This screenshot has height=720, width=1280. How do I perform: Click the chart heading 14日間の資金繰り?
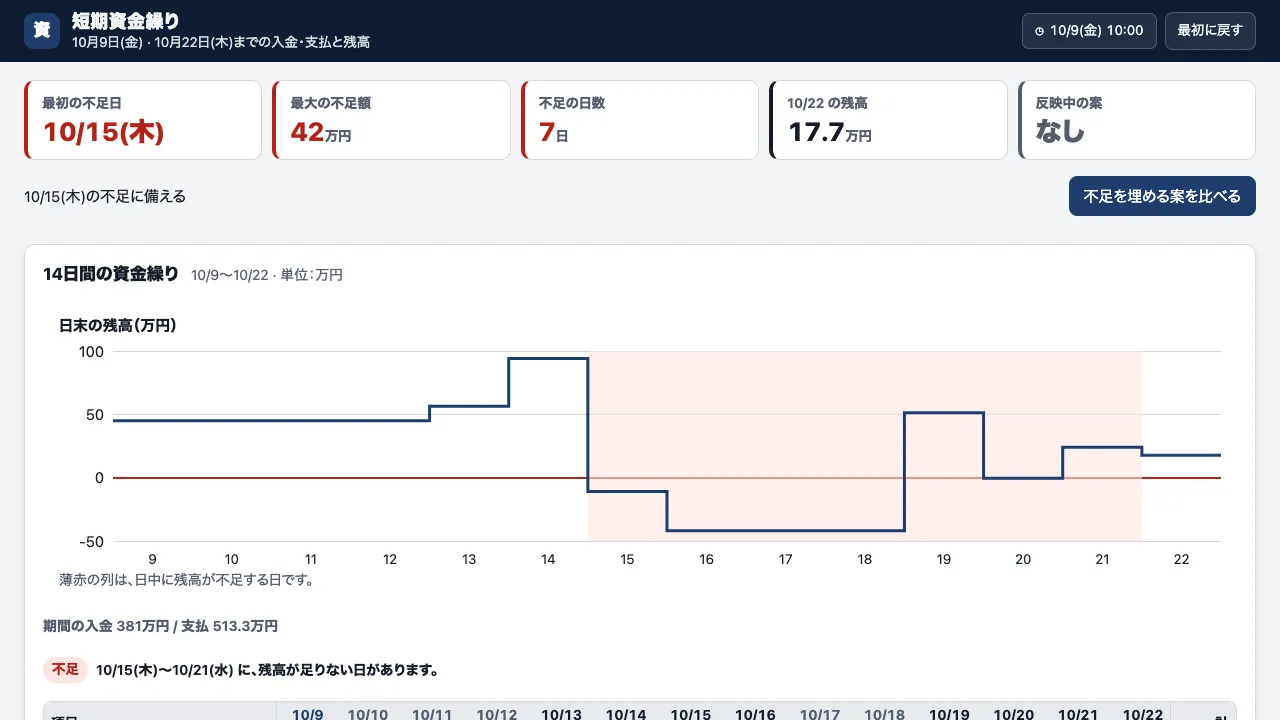tap(111, 274)
